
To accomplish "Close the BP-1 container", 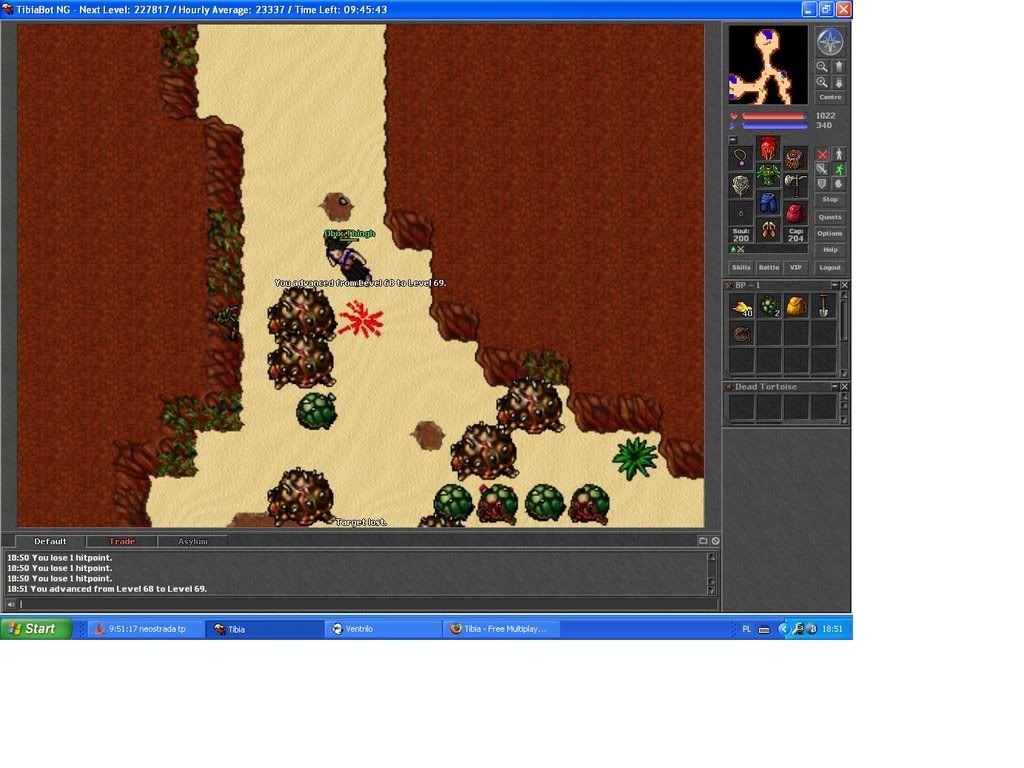I will click(x=844, y=285).
